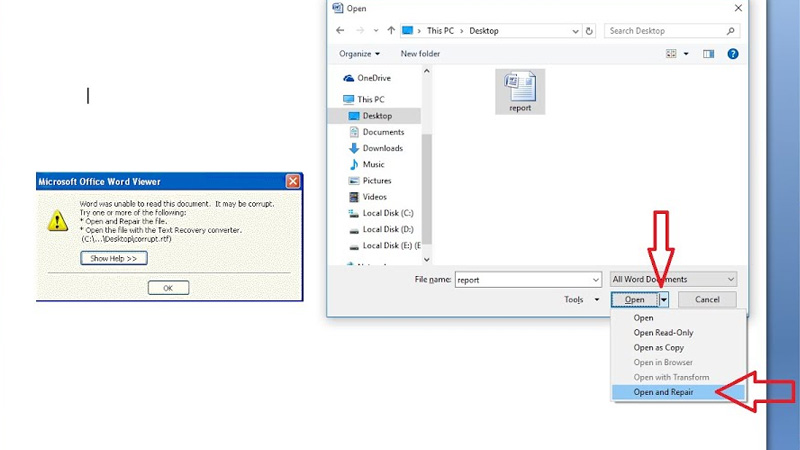Open the All Word Documents filter dropdown
The height and width of the screenshot is (450, 800).
tap(673, 279)
